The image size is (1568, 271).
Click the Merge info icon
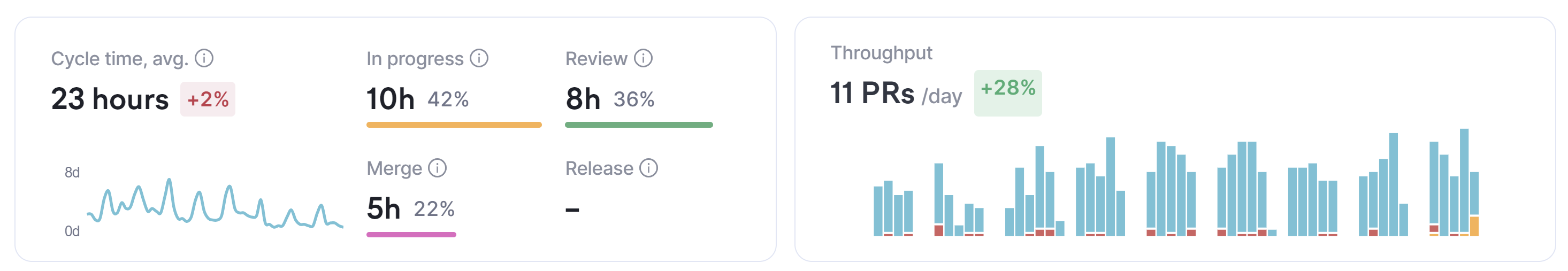[x=437, y=168]
